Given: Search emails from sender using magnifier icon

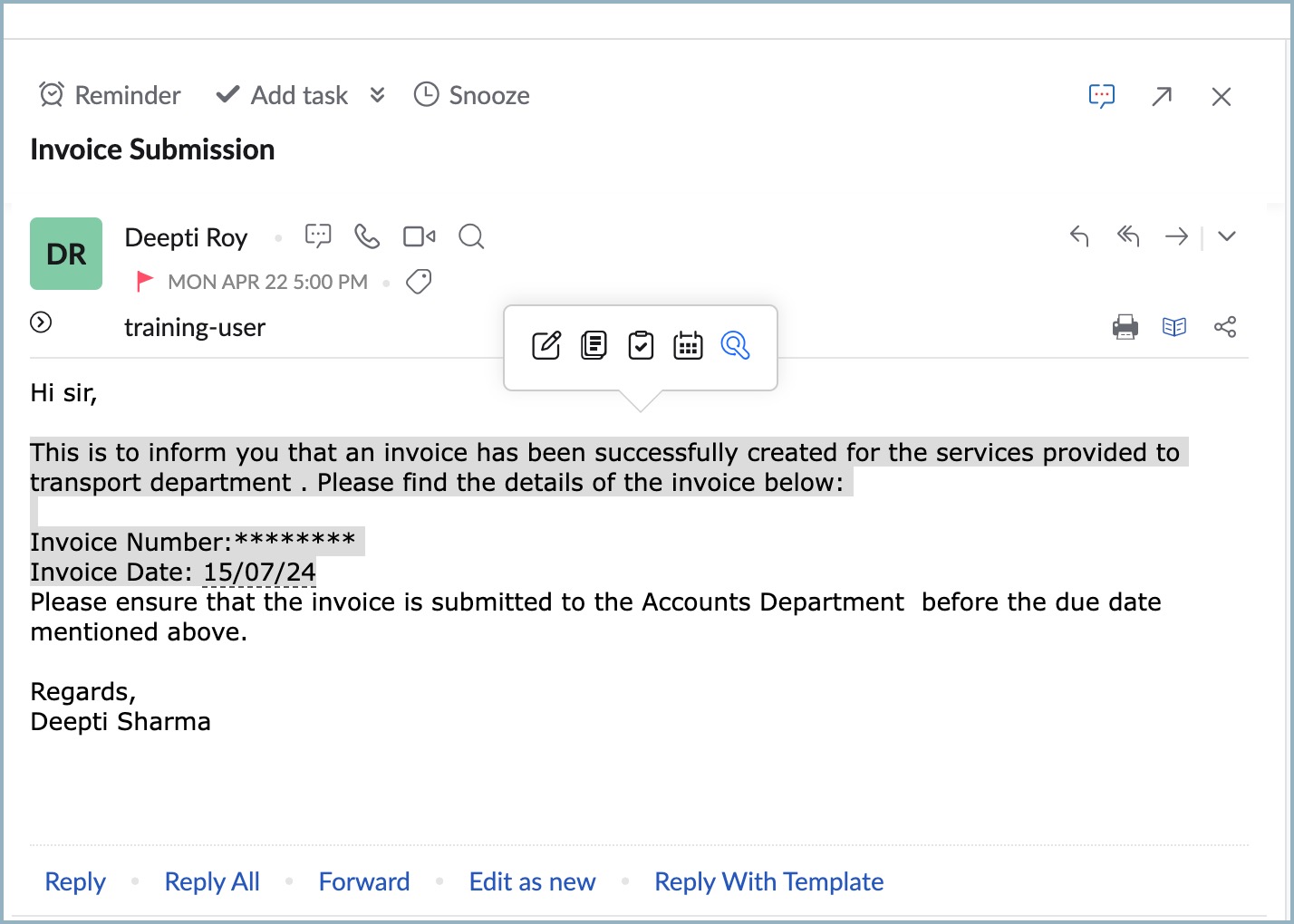Looking at the screenshot, I should pos(471,237).
